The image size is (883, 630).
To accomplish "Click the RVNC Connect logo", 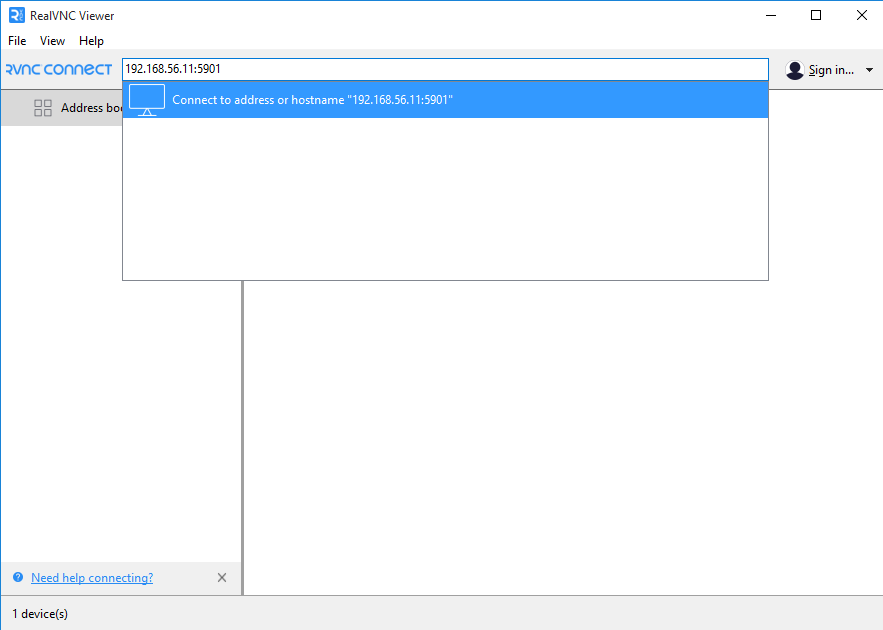I will (x=59, y=69).
